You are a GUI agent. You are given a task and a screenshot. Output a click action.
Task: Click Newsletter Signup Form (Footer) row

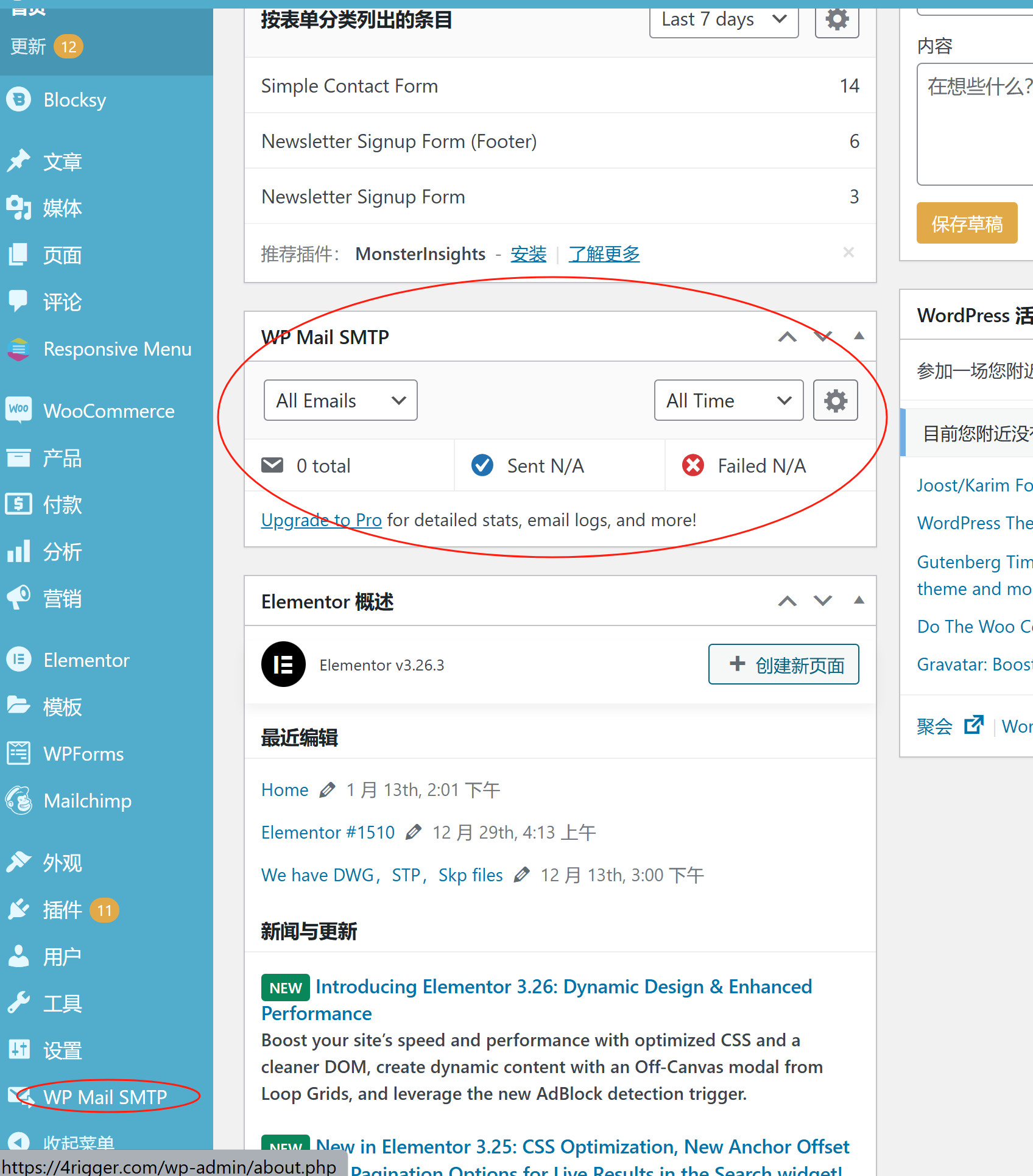pyautogui.click(x=560, y=141)
